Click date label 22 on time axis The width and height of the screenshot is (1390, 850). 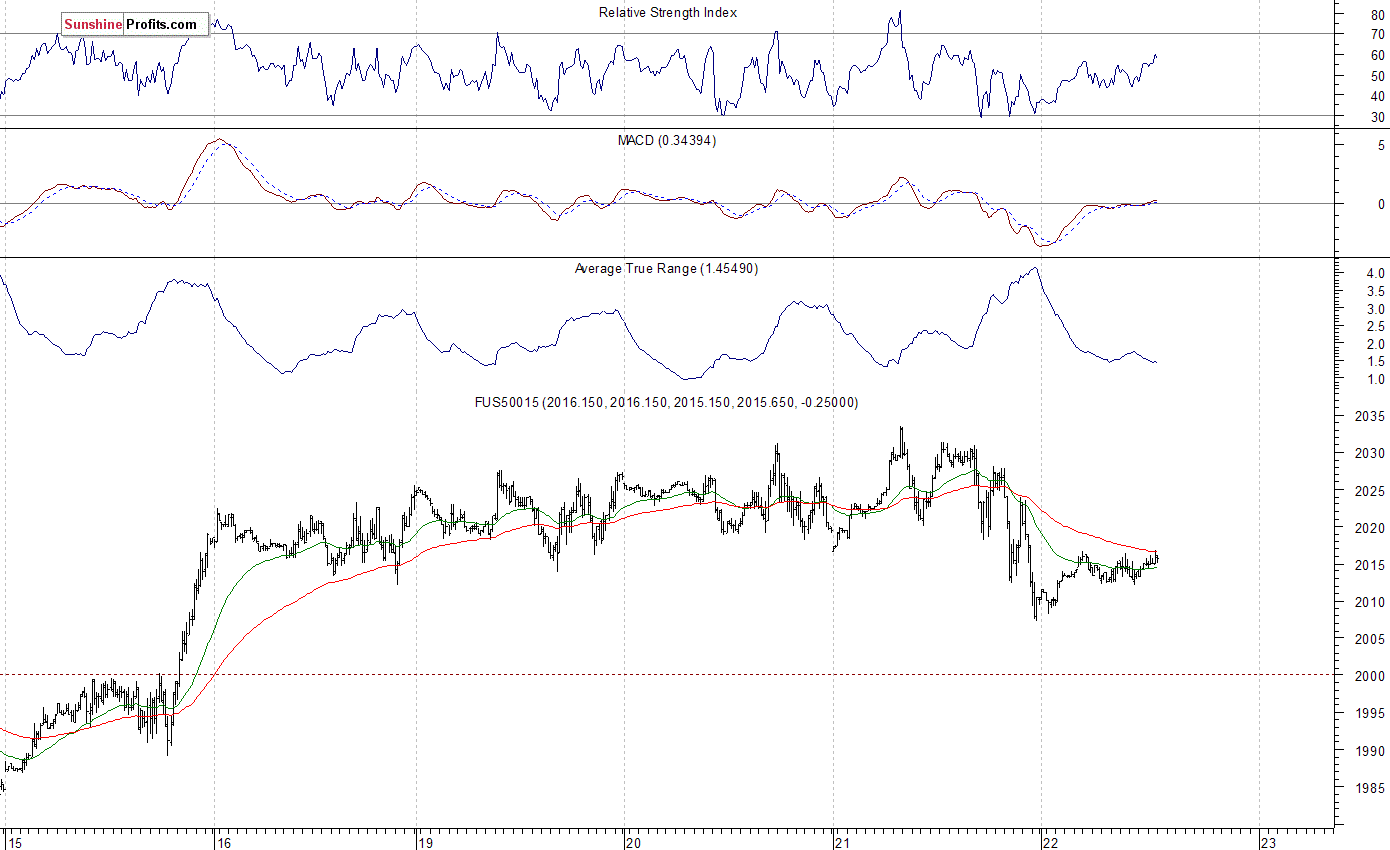[x=1050, y=842]
